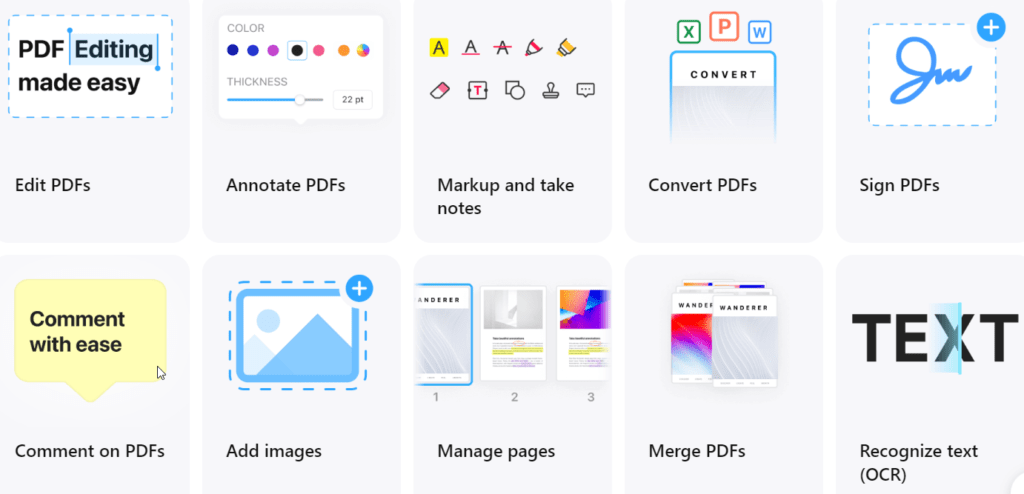Open the Comment on PDFs label

(x=89, y=451)
